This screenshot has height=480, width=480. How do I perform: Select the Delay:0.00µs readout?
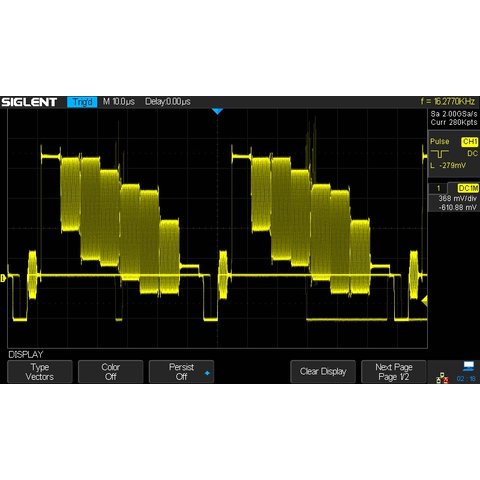(168, 102)
